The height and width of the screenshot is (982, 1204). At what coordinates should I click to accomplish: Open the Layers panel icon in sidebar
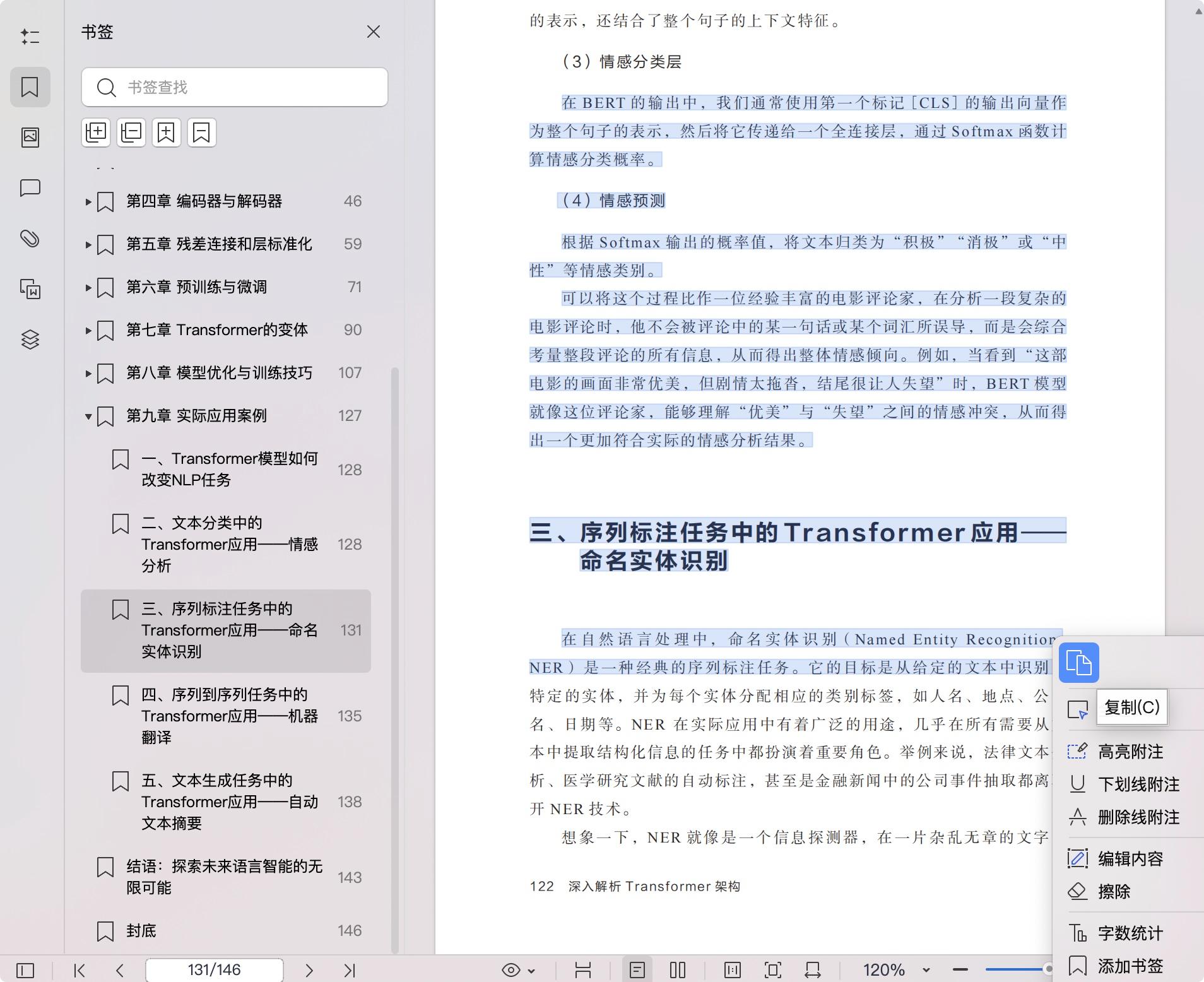[x=30, y=340]
